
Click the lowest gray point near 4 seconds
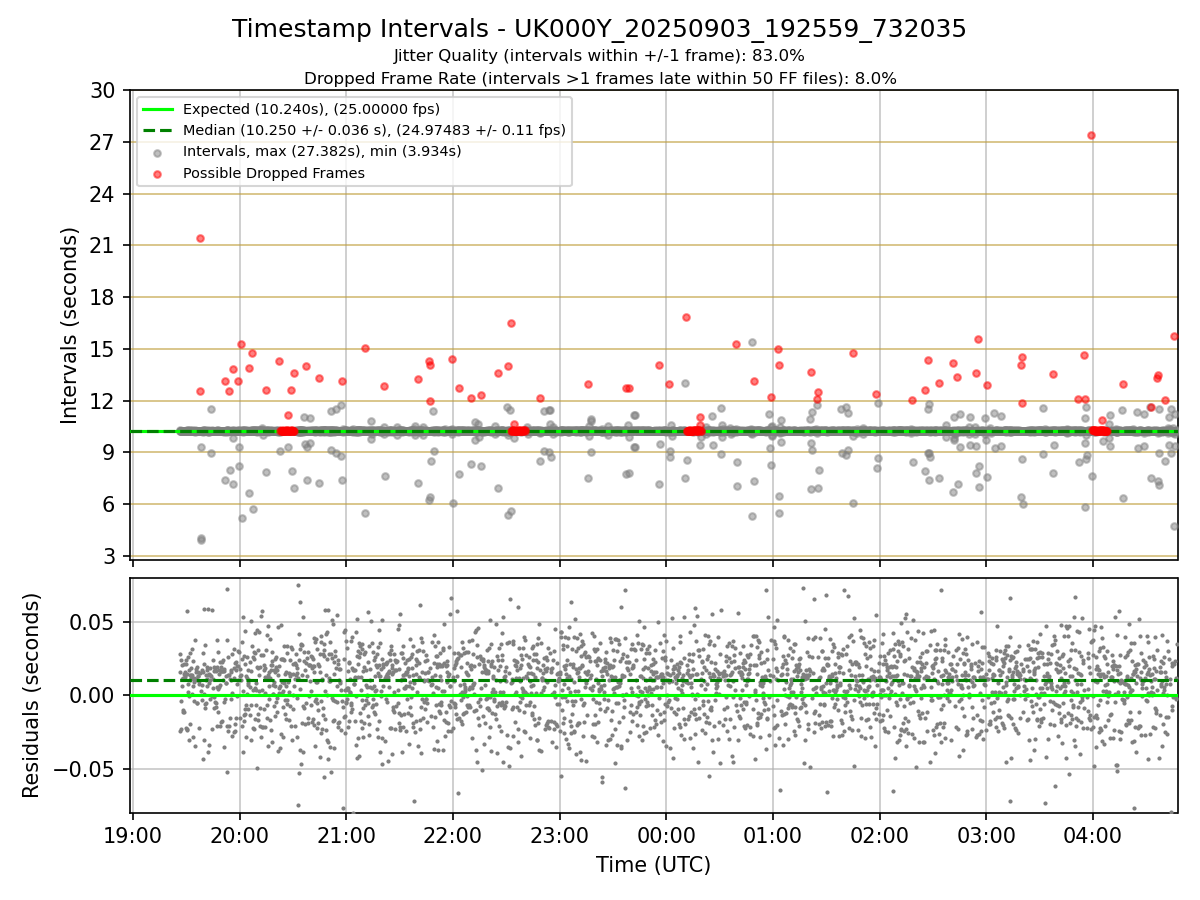(201, 540)
